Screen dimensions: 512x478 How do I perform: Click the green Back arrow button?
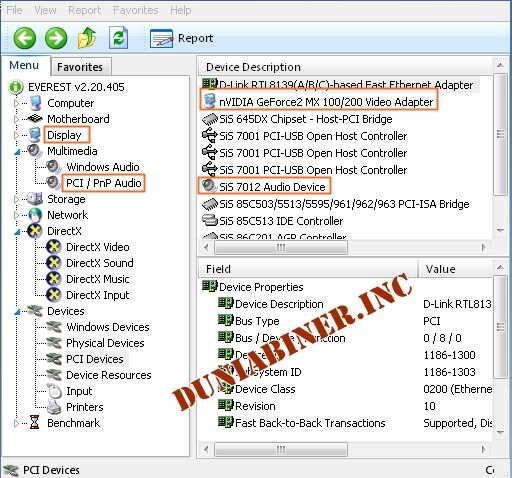click(x=25, y=38)
